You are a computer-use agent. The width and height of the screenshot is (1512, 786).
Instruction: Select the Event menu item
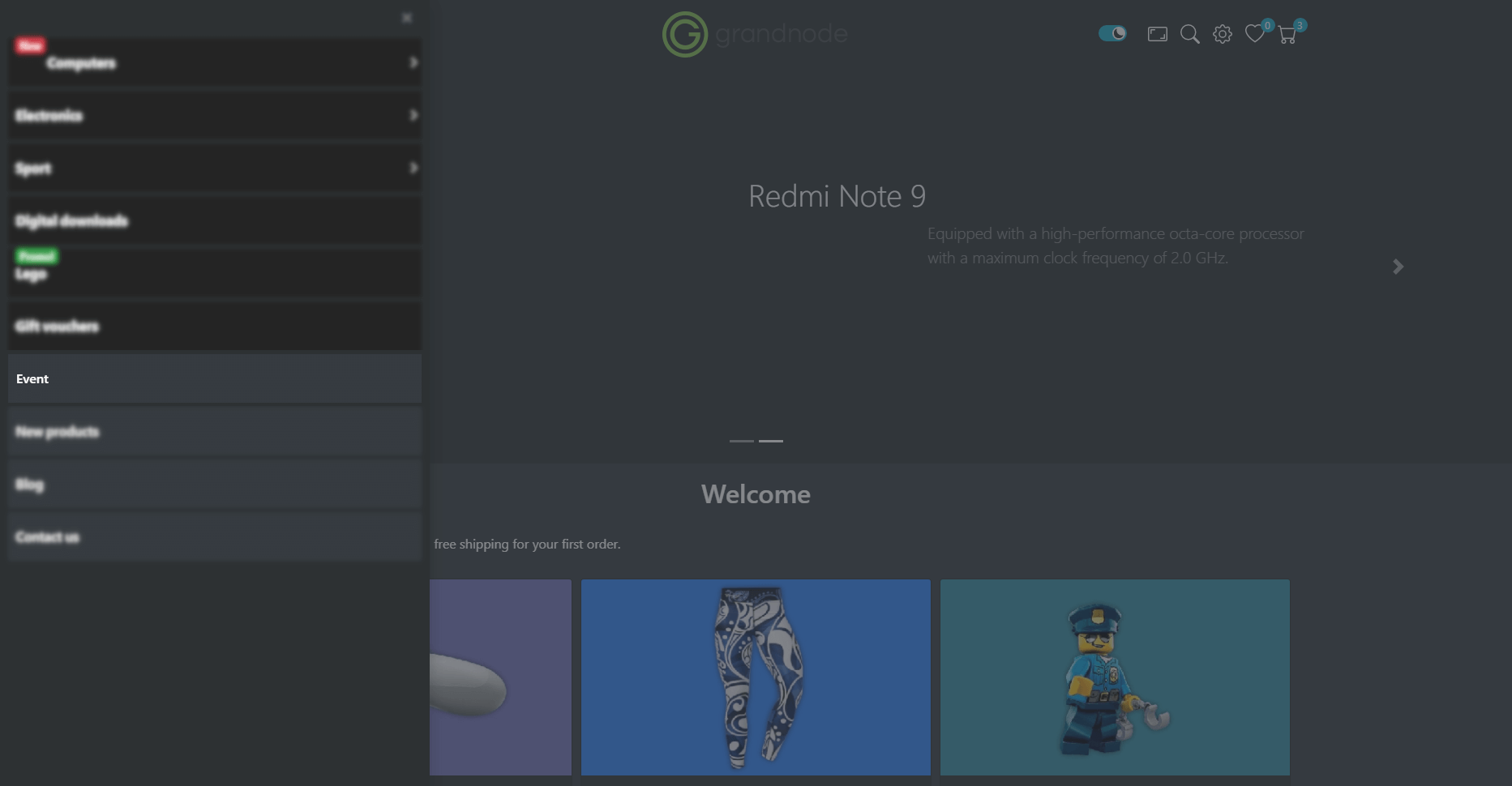215,378
